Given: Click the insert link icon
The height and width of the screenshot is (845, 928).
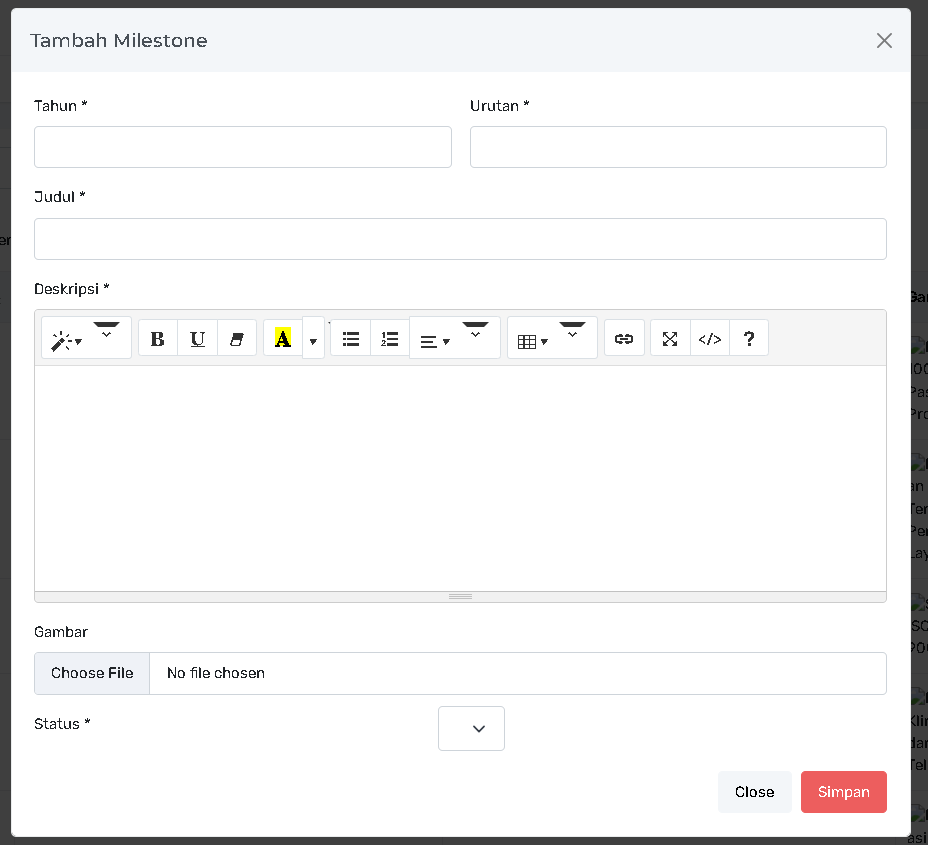Looking at the screenshot, I should tap(624, 339).
